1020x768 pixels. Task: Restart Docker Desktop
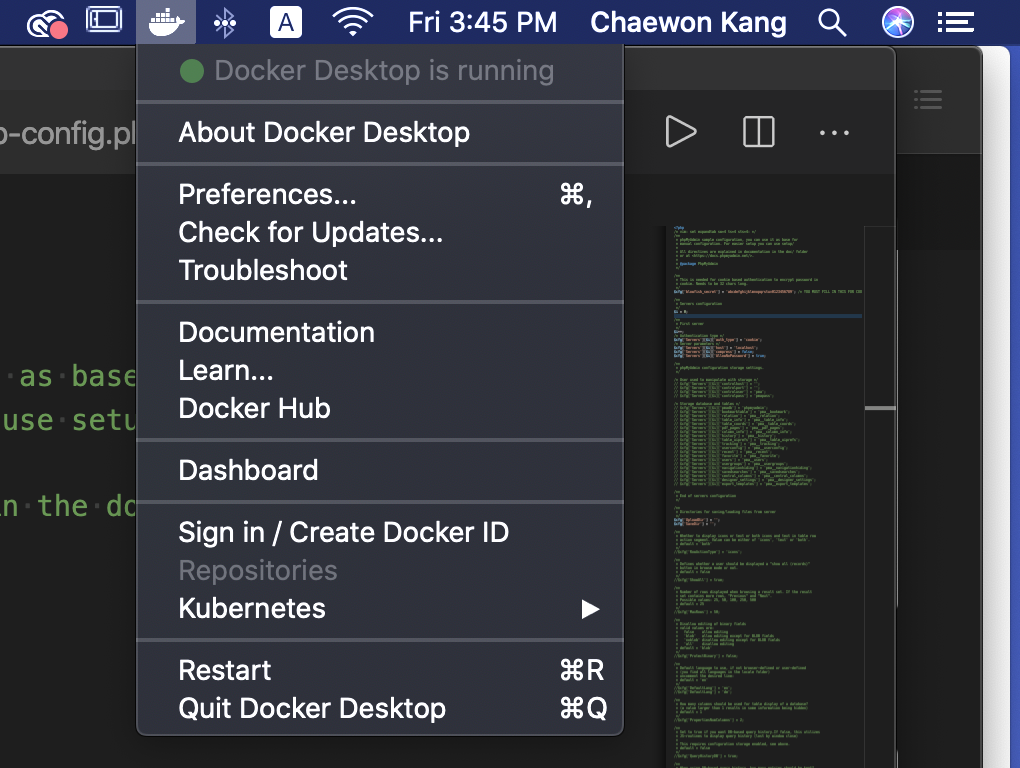coord(381,670)
